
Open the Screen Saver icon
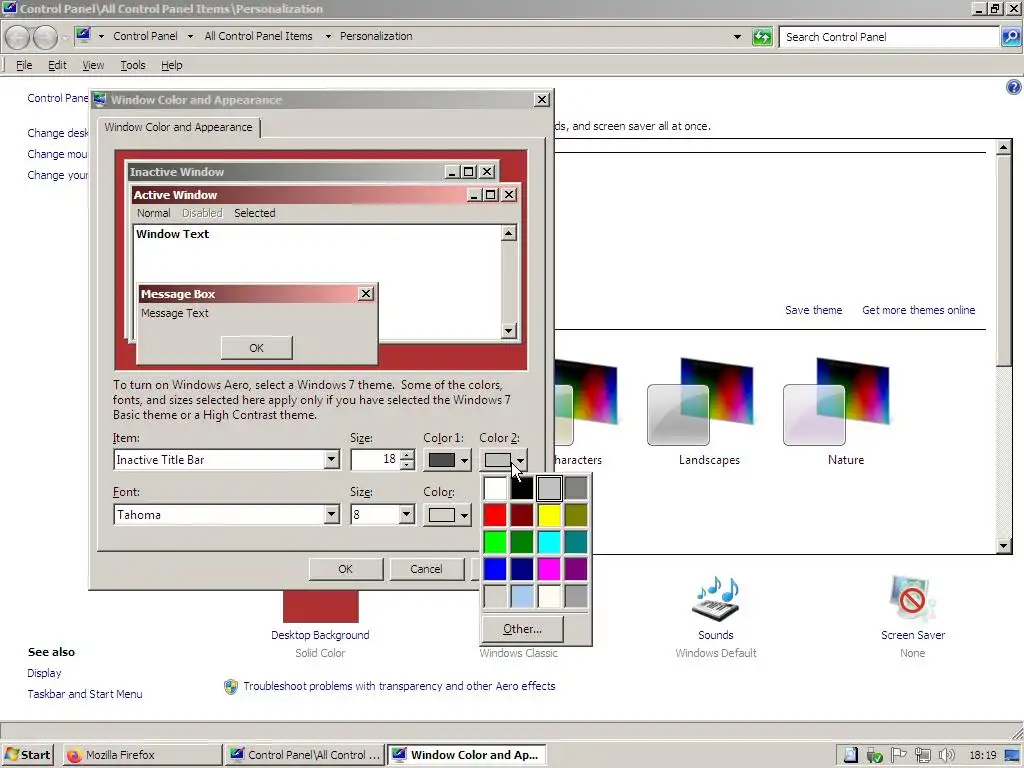(x=912, y=598)
